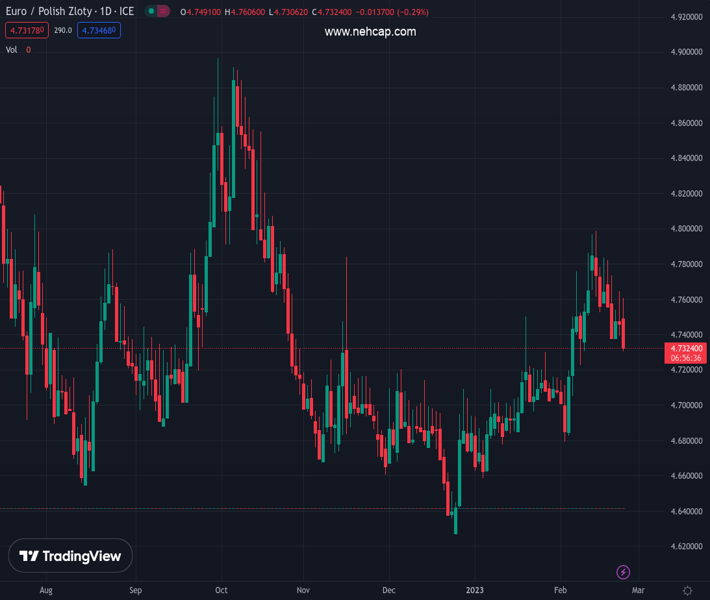Select the Euro / Polish Zloty symbol title
The image size is (710, 600).
coord(70,12)
